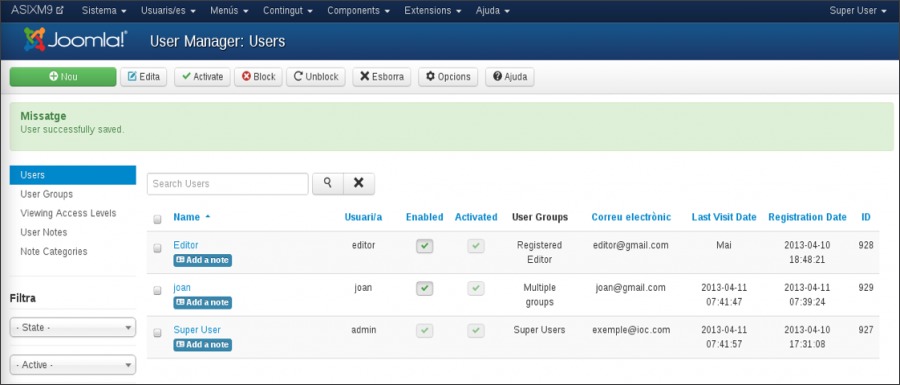
Task: Toggle the Activated check for Editor
Action: click(476, 246)
